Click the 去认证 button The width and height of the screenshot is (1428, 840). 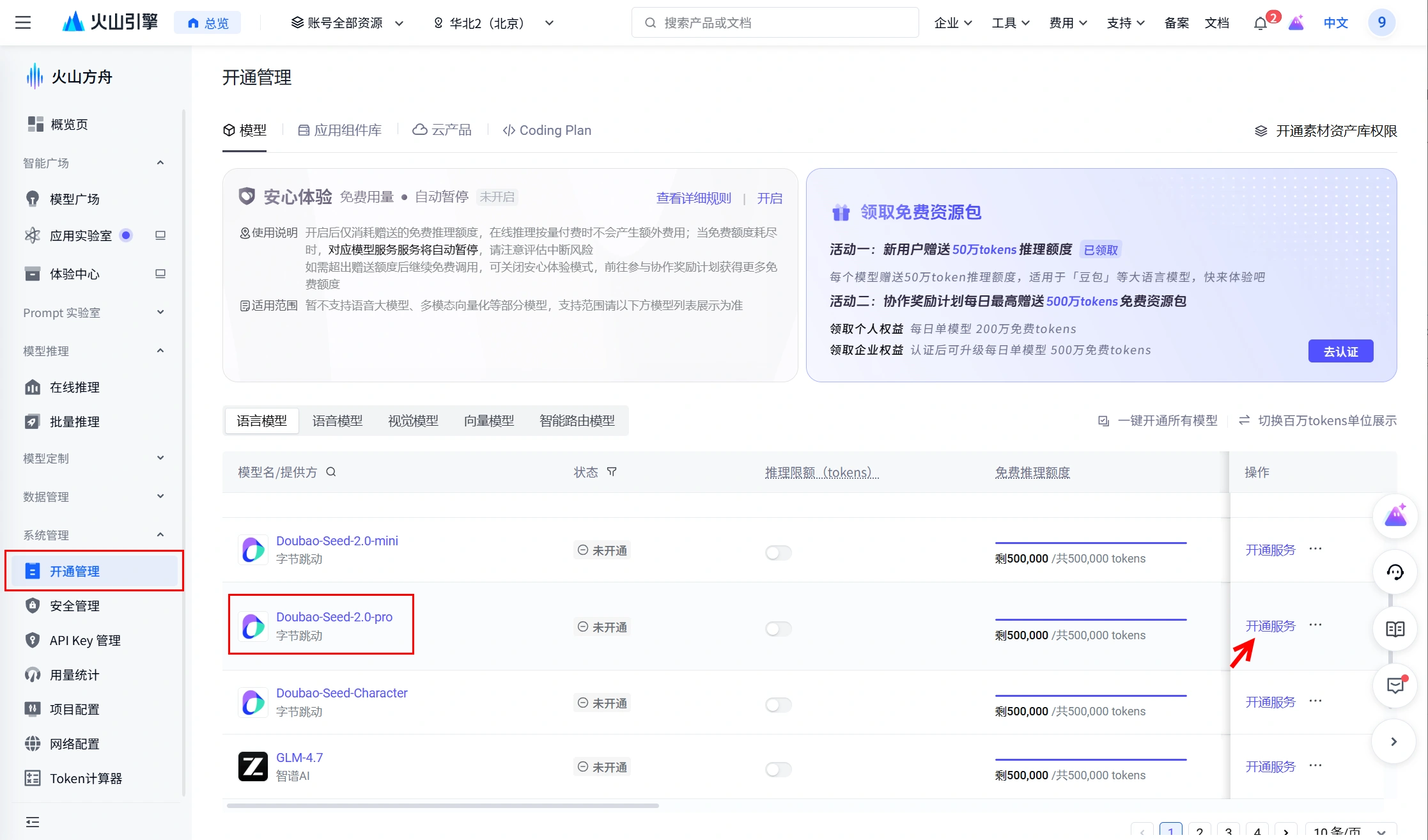tap(1340, 351)
